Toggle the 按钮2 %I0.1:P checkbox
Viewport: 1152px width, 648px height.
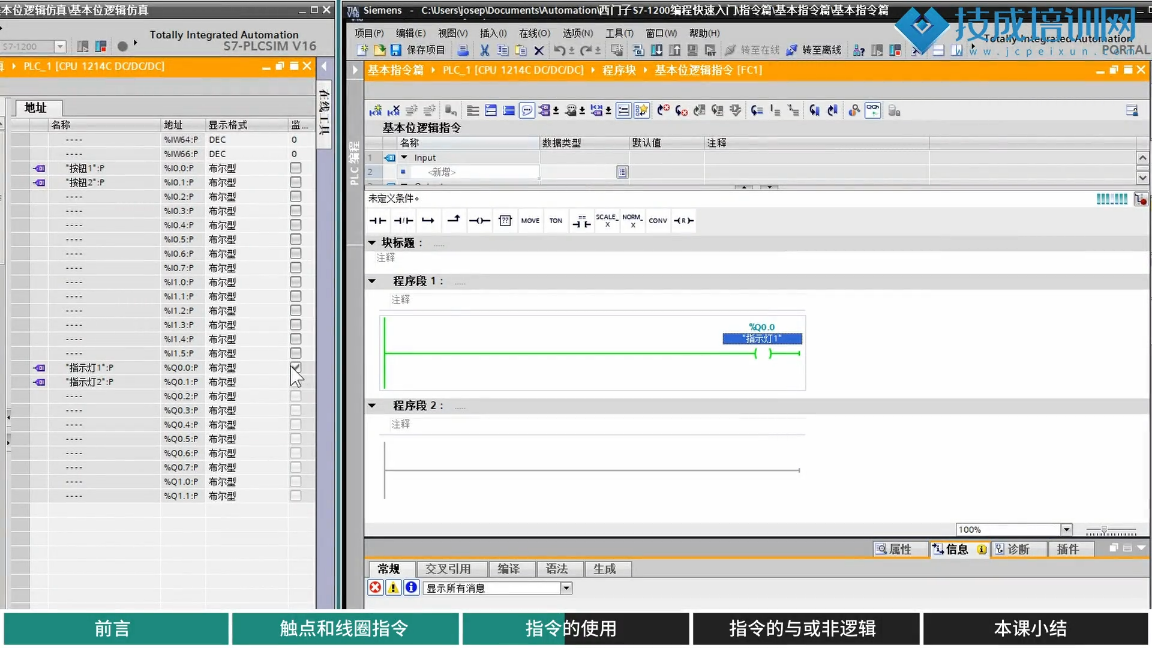(295, 182)
